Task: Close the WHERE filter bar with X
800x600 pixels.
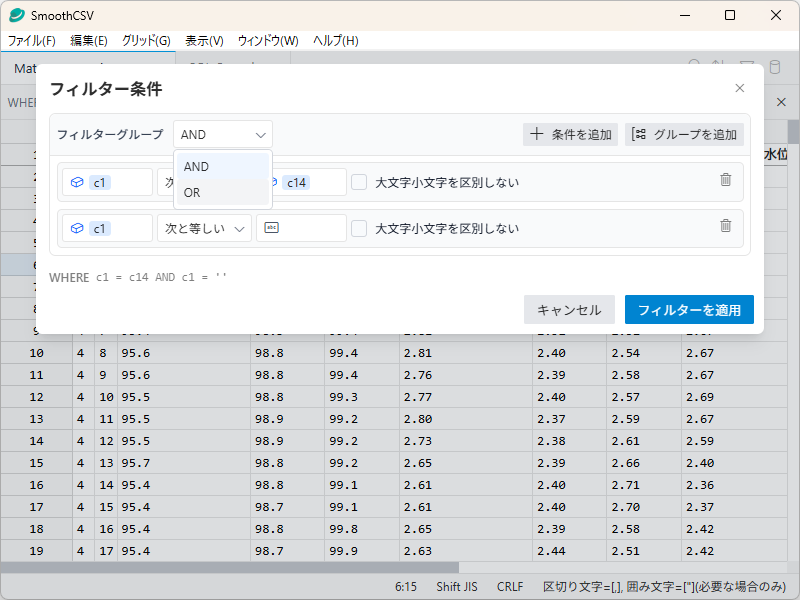Action: click(x=781, y=102)
